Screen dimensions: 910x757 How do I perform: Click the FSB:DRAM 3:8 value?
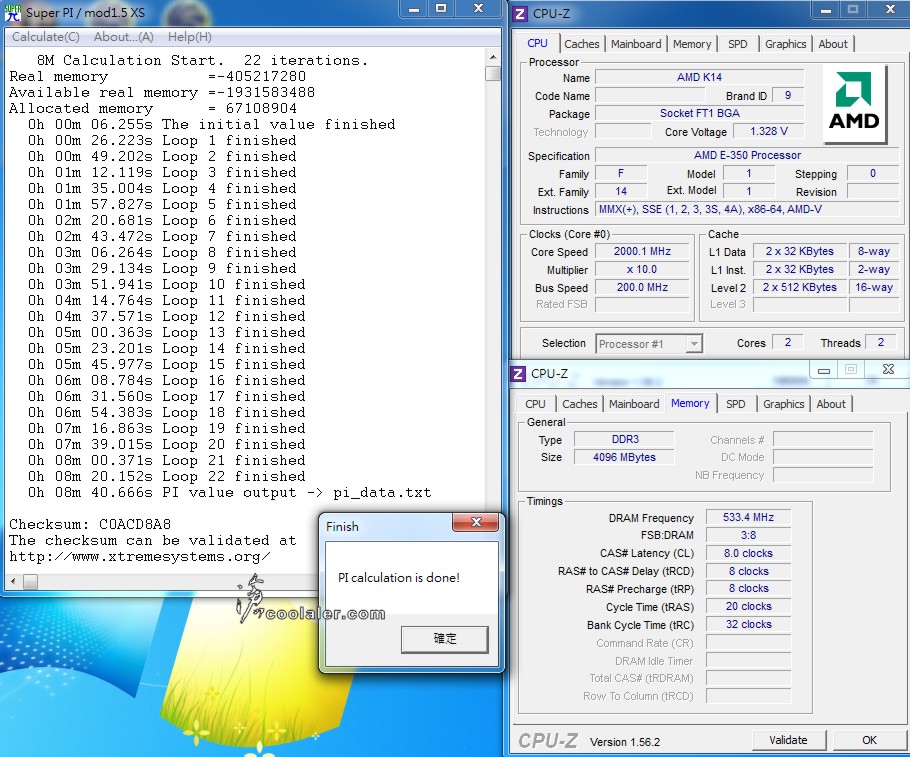point(749,535)
